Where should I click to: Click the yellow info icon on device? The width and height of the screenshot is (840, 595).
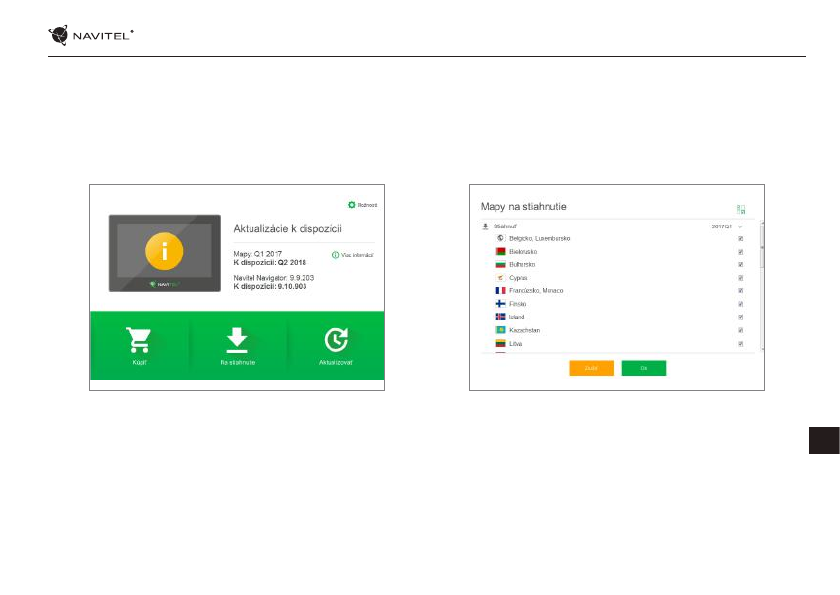164,251
